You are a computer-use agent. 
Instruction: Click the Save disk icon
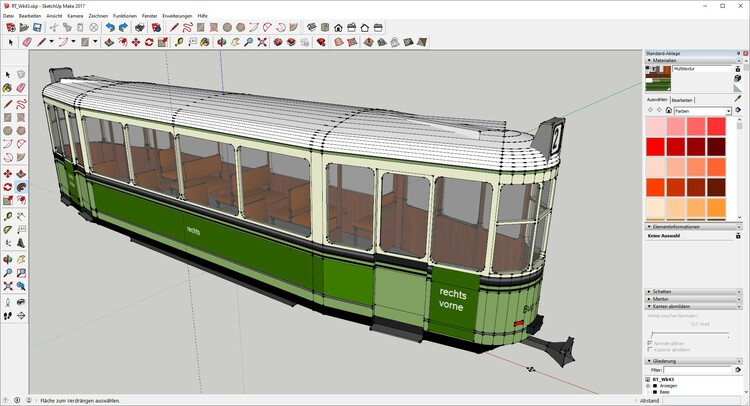(x=39, y=28)
